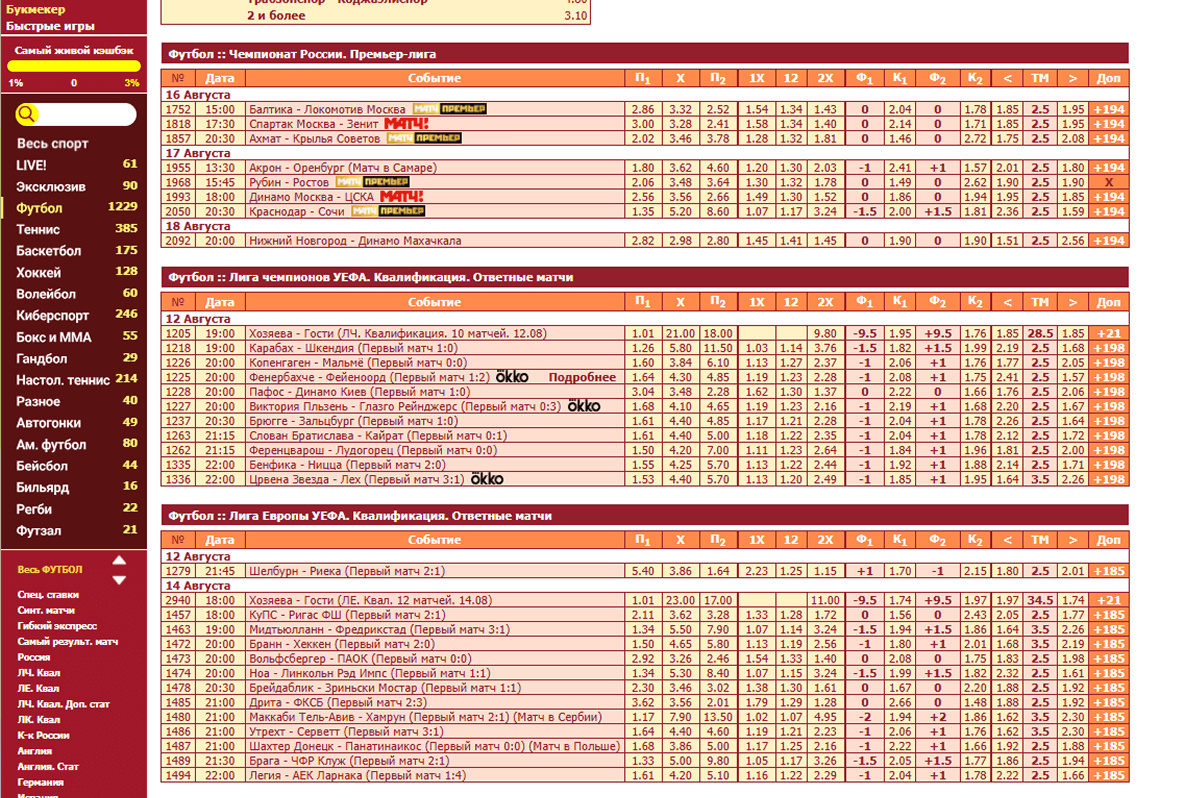Click Okko logo on Виктория Пльзень match

click(583, 407)
